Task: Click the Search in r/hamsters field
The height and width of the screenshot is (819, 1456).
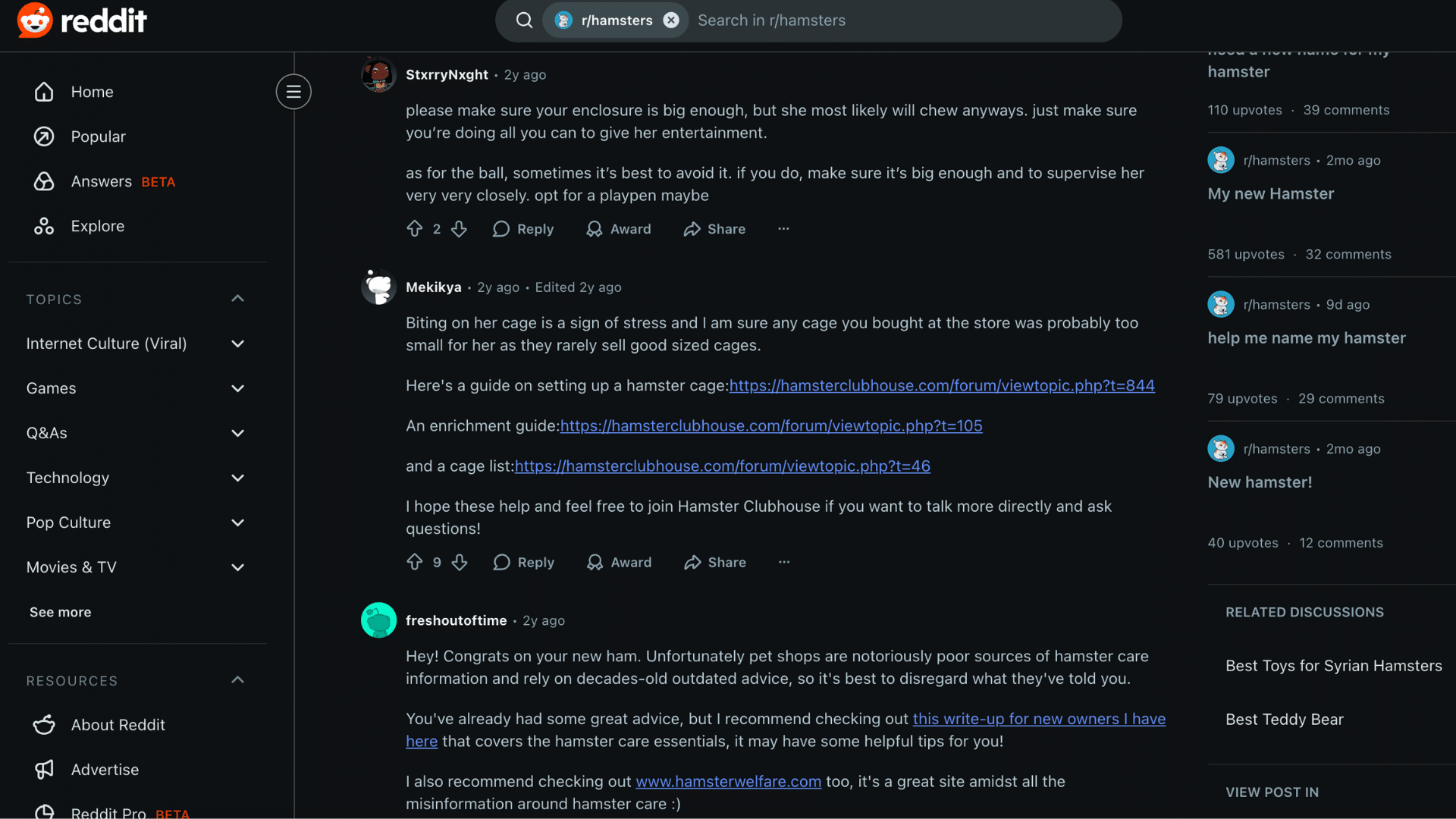Action: (x=902, y=20)
